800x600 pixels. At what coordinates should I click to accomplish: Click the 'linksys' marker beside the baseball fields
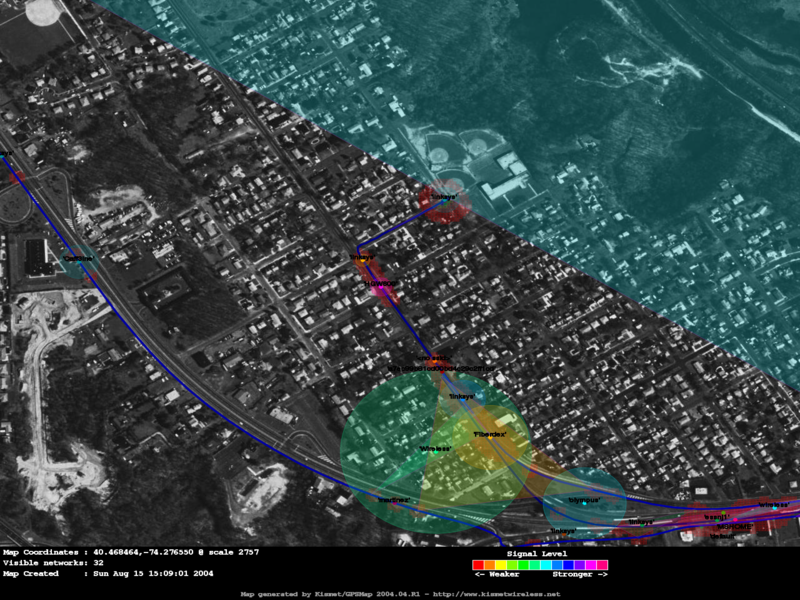(444, 197)
